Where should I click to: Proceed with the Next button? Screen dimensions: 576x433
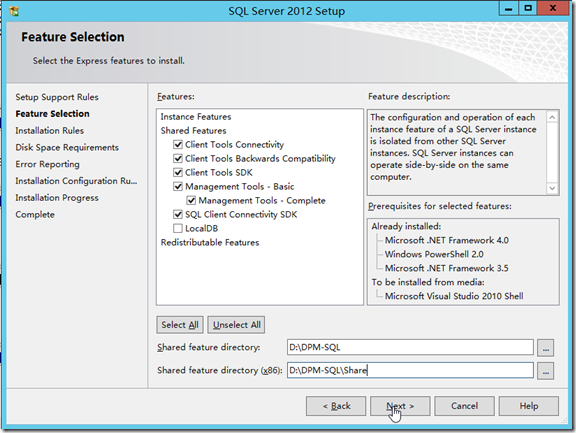(400, 406)
